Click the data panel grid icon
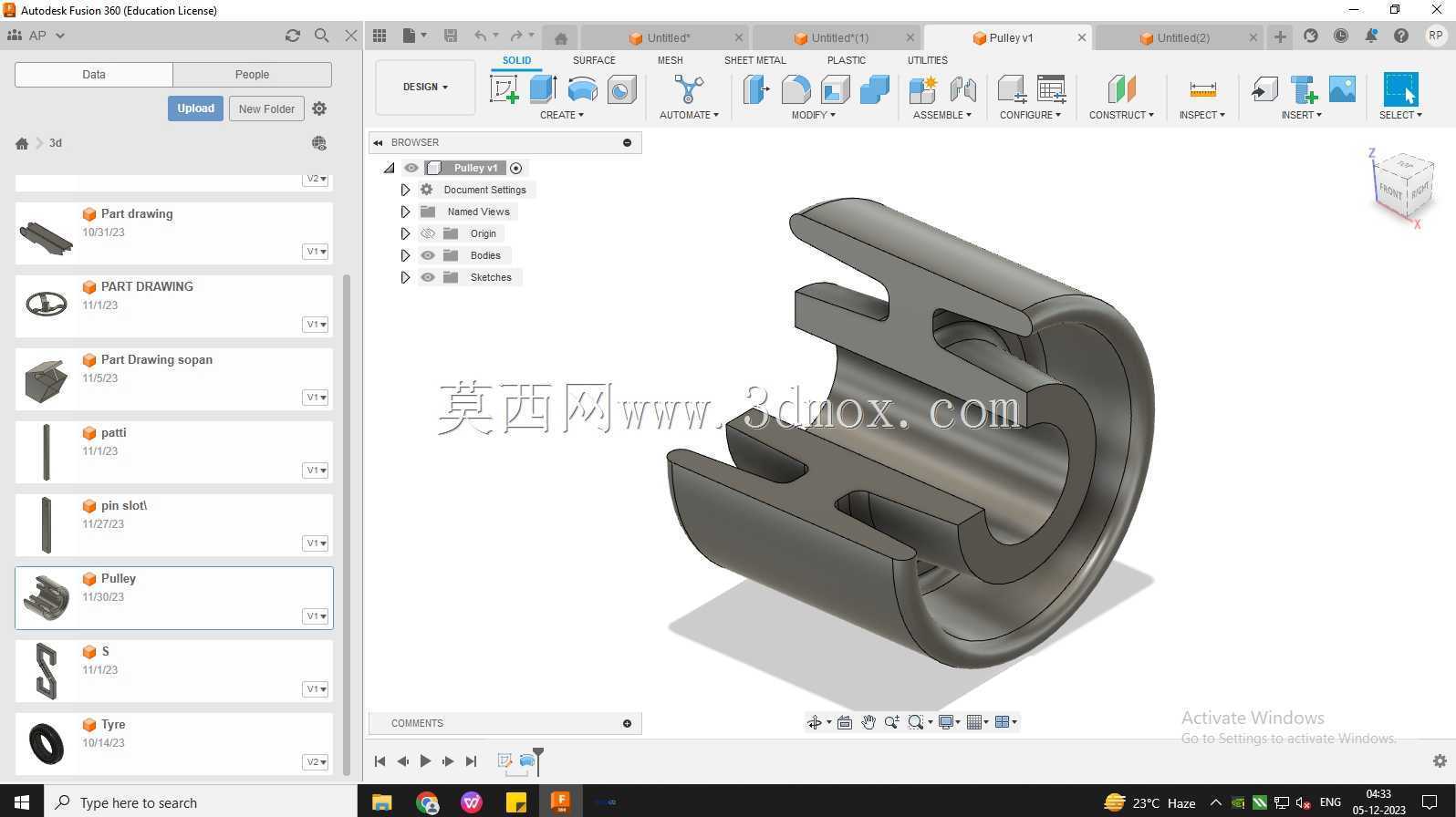 [380, 36]
